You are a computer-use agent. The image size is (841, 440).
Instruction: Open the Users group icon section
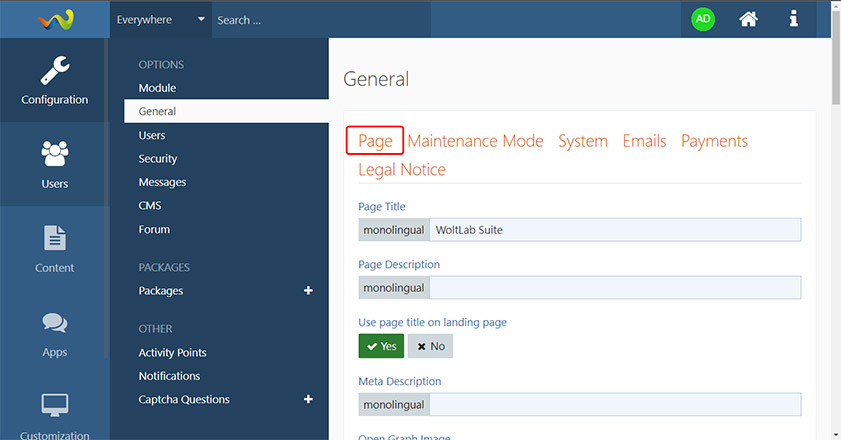(54, 164)
